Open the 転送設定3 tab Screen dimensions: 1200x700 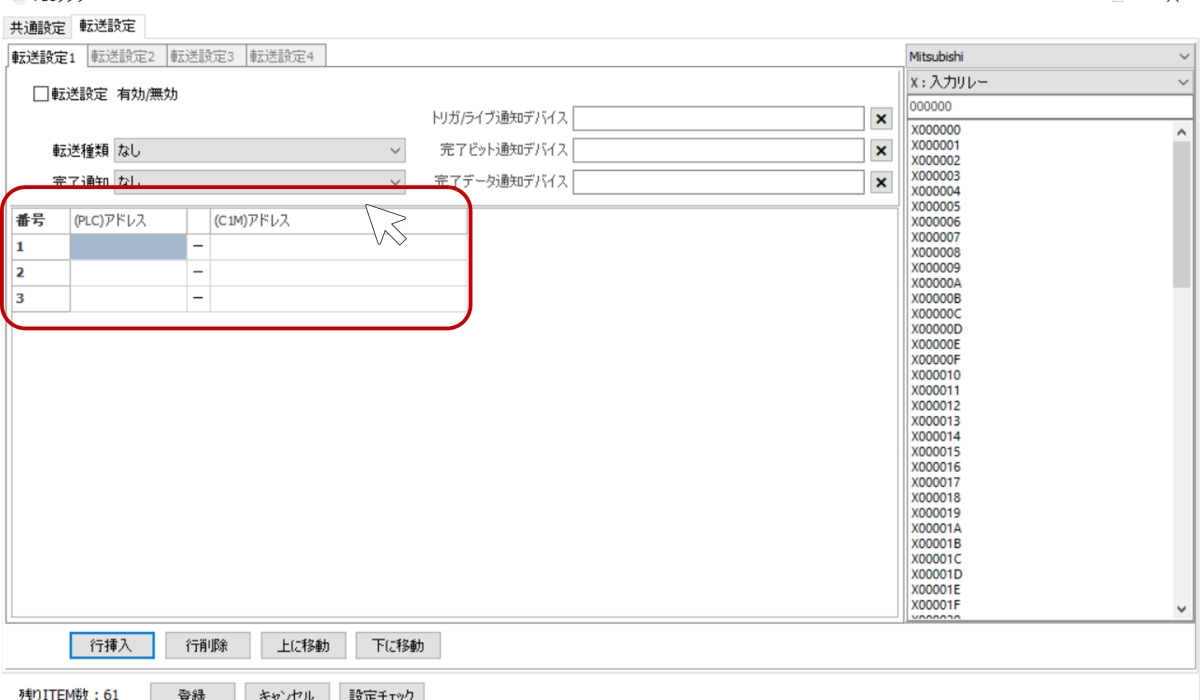coord(202,57)
